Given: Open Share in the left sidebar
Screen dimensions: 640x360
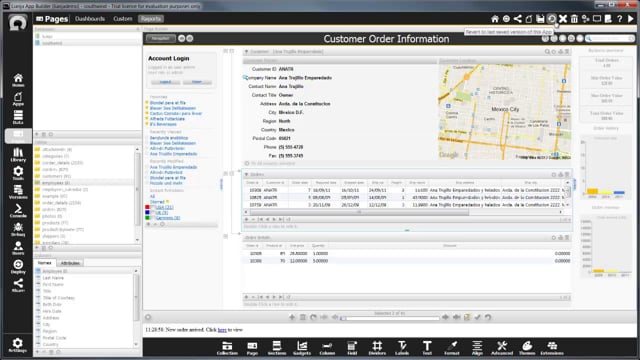Looking at the screenshot, I should click(x=18, y=285).
